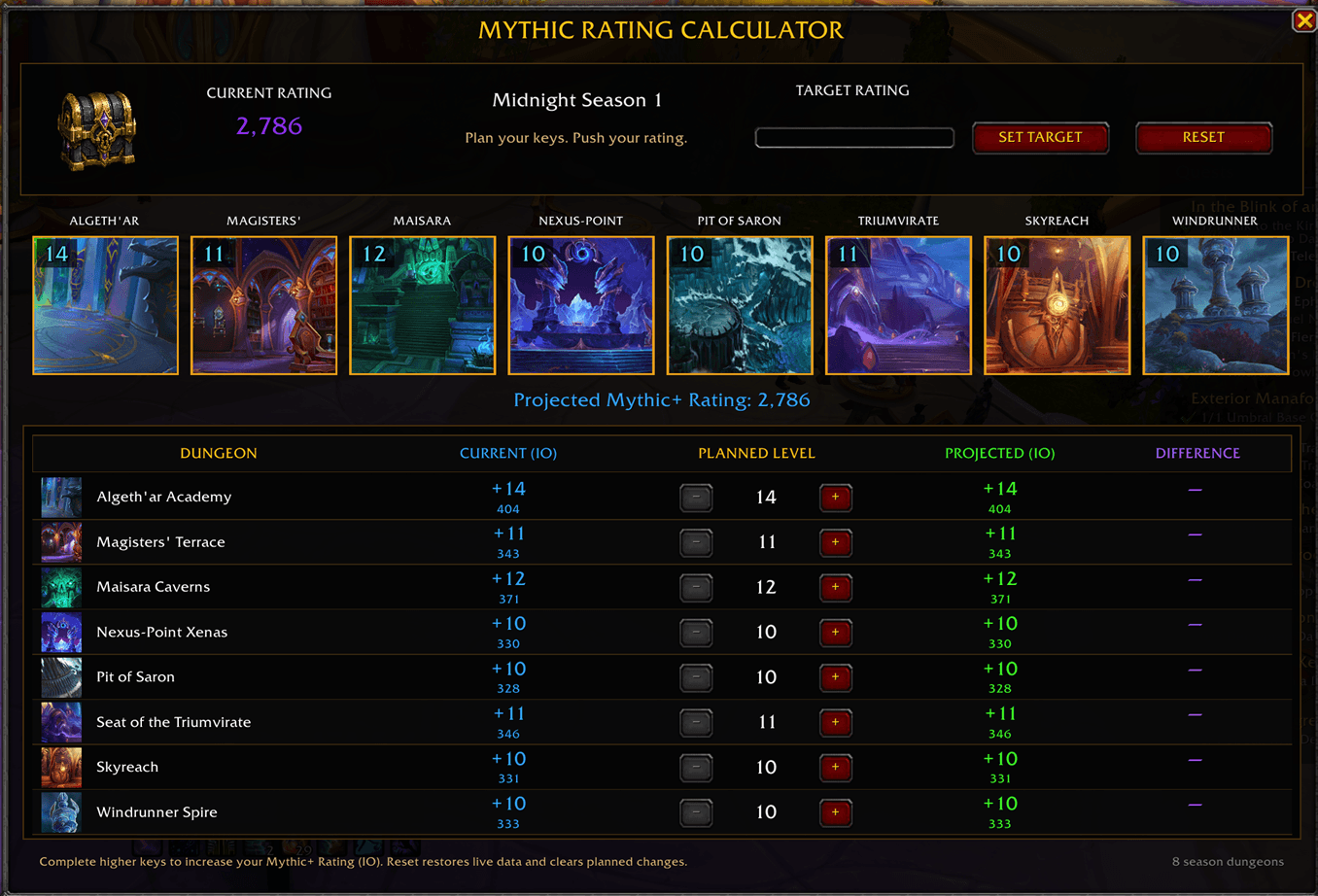Click the Reset button
The image size is (1318, 896).
pyautogui.click(x=1203, y=137)
